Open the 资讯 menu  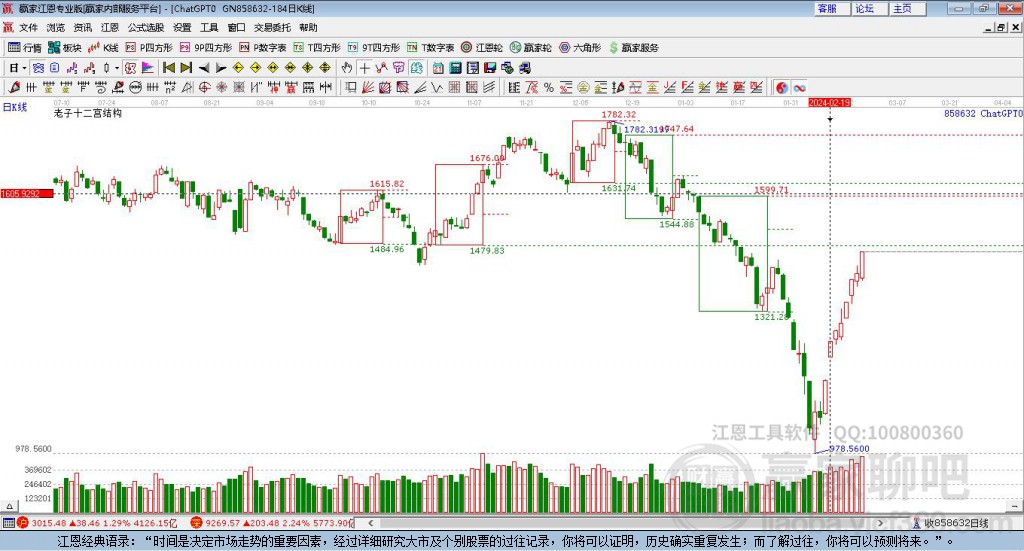click(x=82, y=27)
